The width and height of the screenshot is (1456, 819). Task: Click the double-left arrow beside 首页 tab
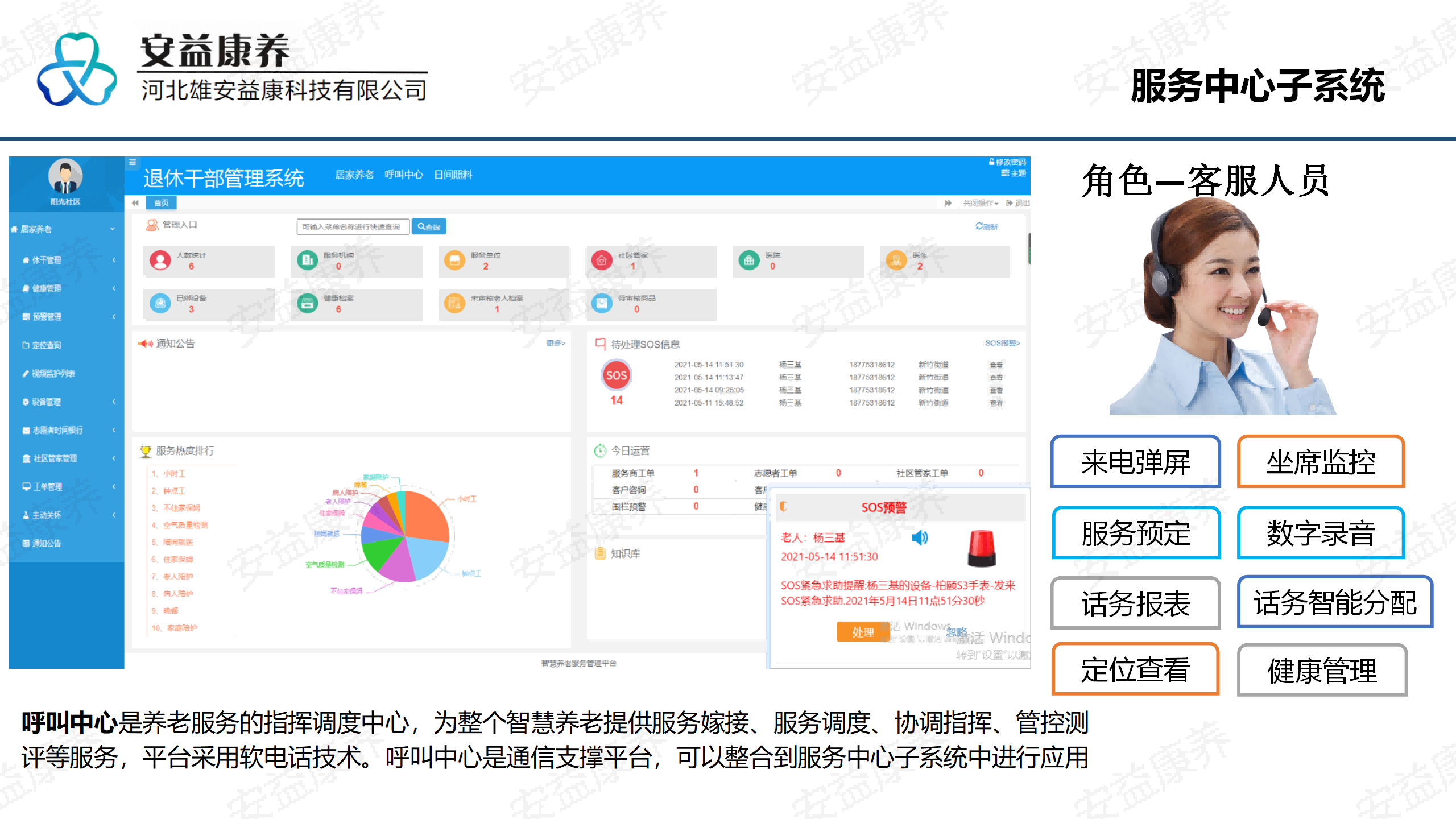(135, 202)
